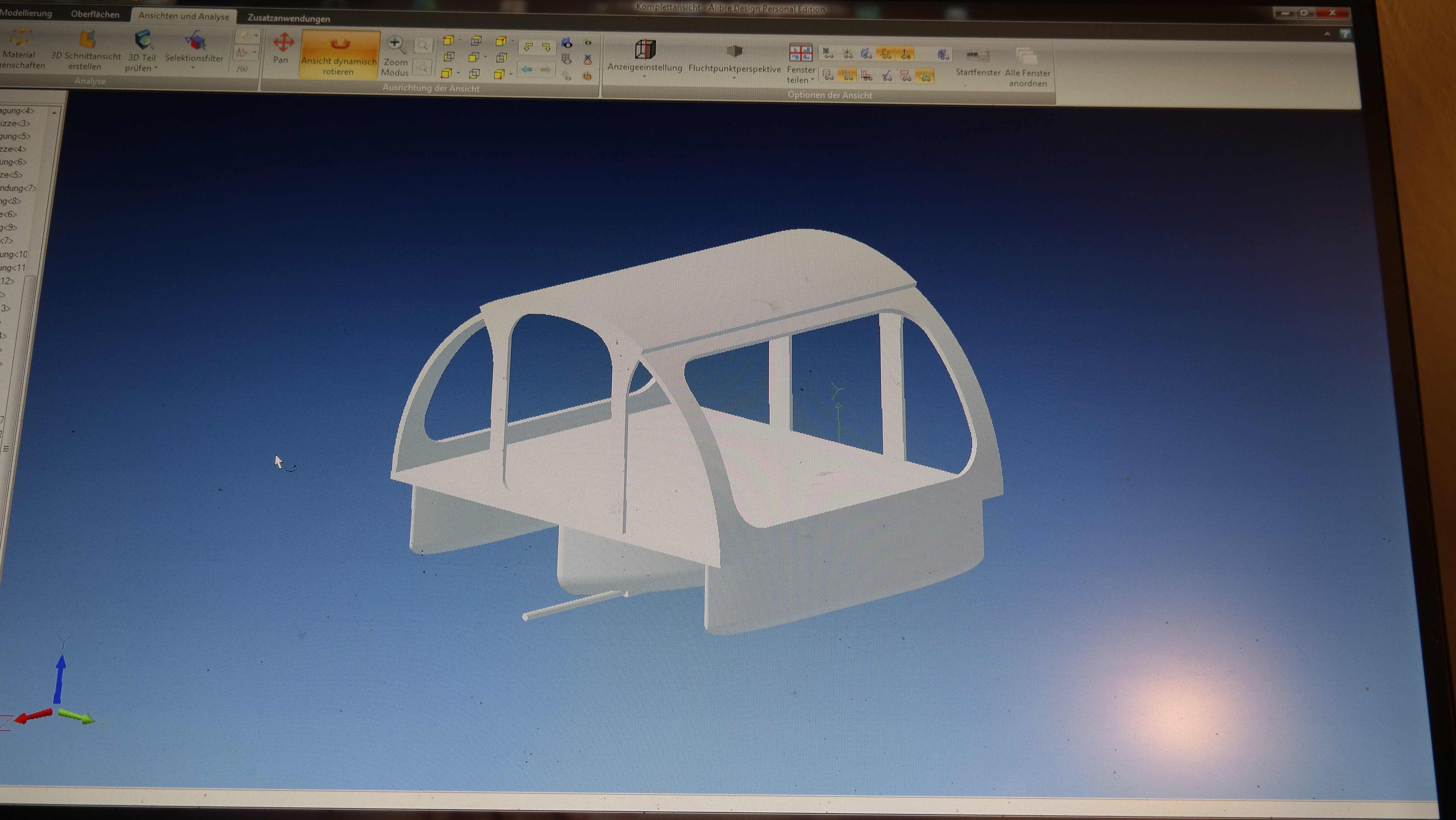Toggle Ansicht dynamisch rotieren tool
1456x820 pixels.
pos(338,55)
